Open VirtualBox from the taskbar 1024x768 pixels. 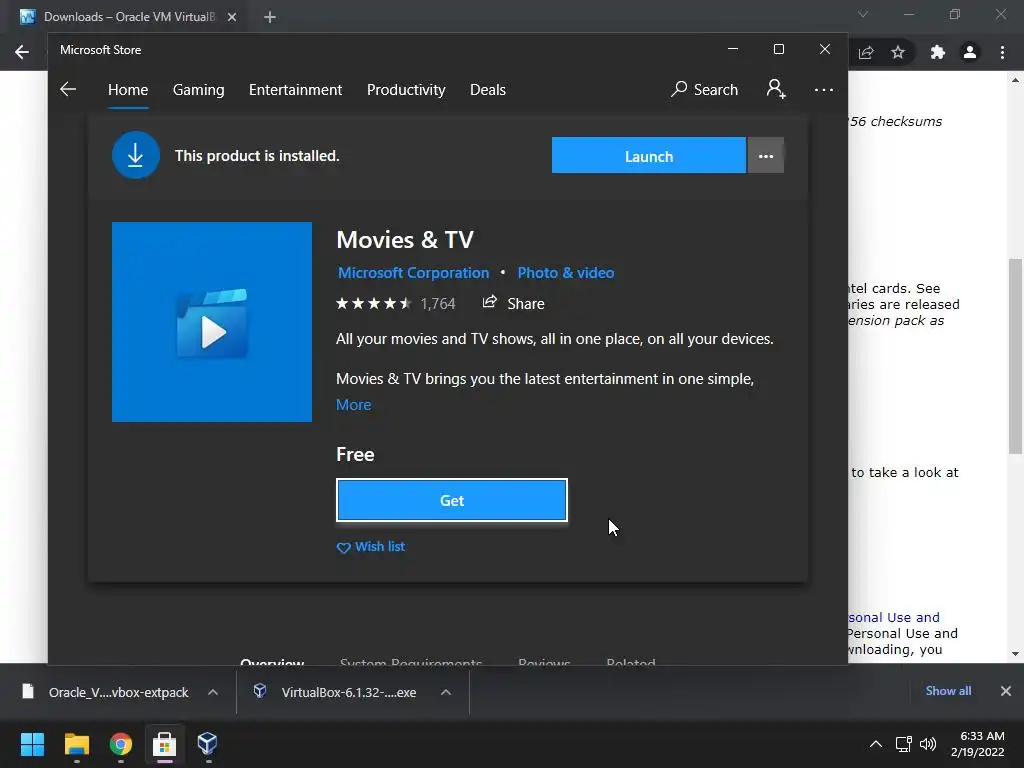pos(208,744)
